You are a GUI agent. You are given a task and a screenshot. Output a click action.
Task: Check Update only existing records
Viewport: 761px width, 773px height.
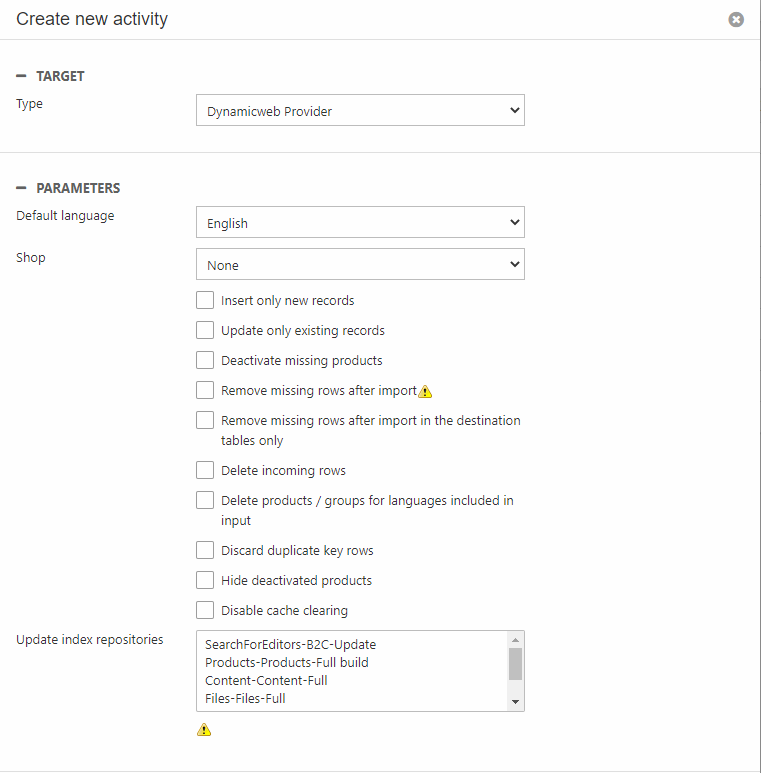pos(205,330)
